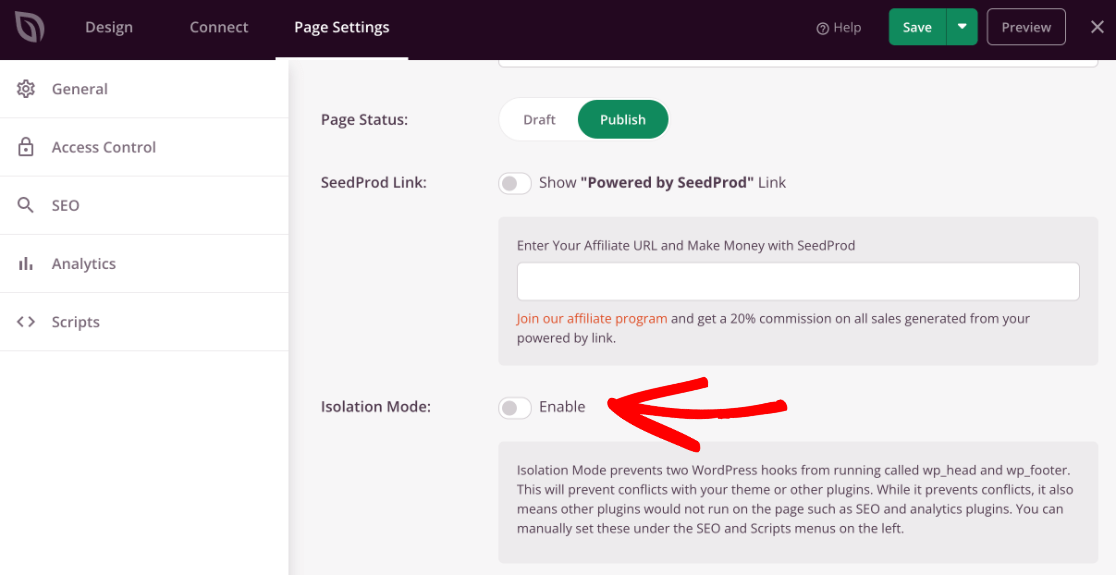Image resolution: width=1116 pixels, height=575 pixels.
Task: Open the Design tab
Action: click(109, 28)
